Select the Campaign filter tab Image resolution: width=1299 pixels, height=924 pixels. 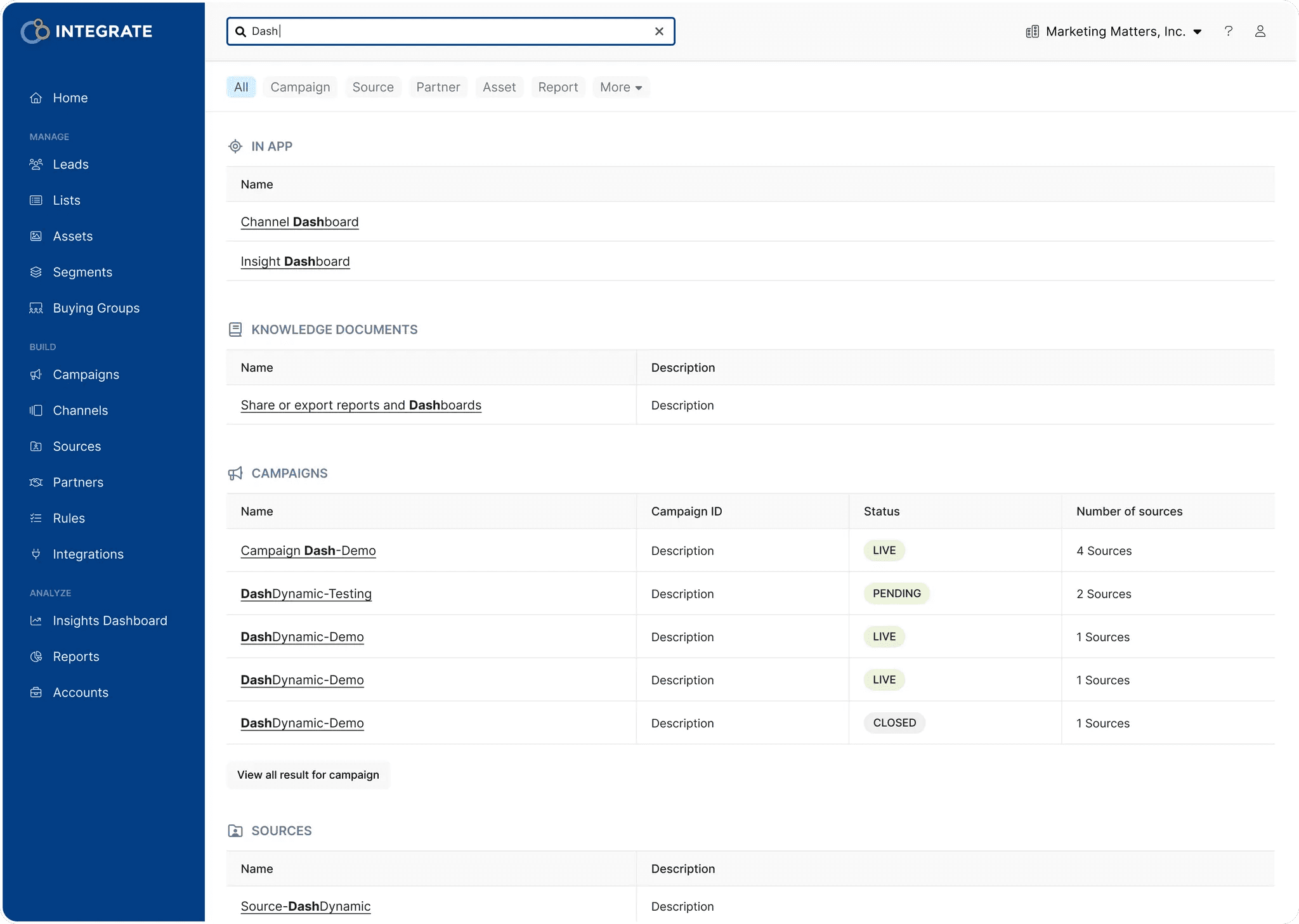[x=300, y=88]
